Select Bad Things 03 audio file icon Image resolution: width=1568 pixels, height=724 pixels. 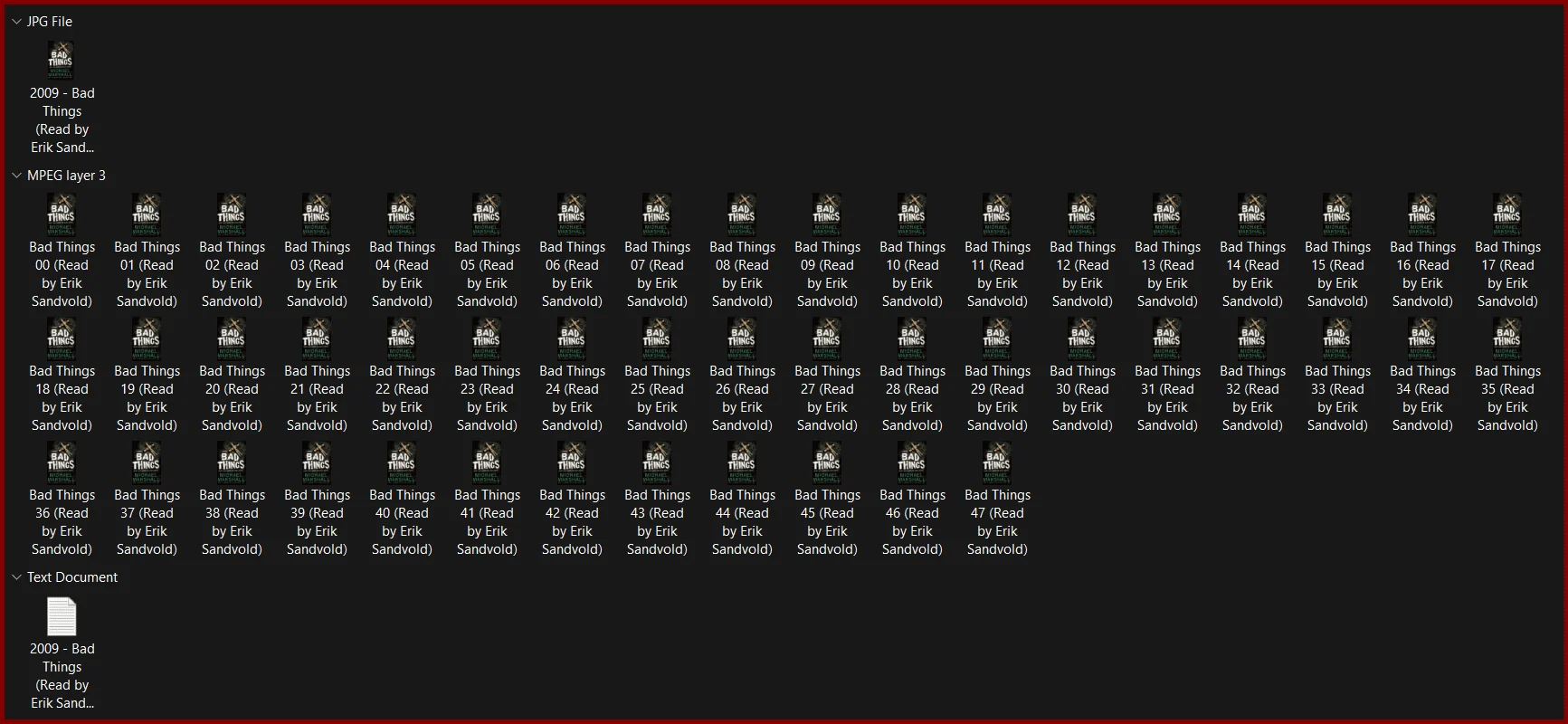coord(317,214)
